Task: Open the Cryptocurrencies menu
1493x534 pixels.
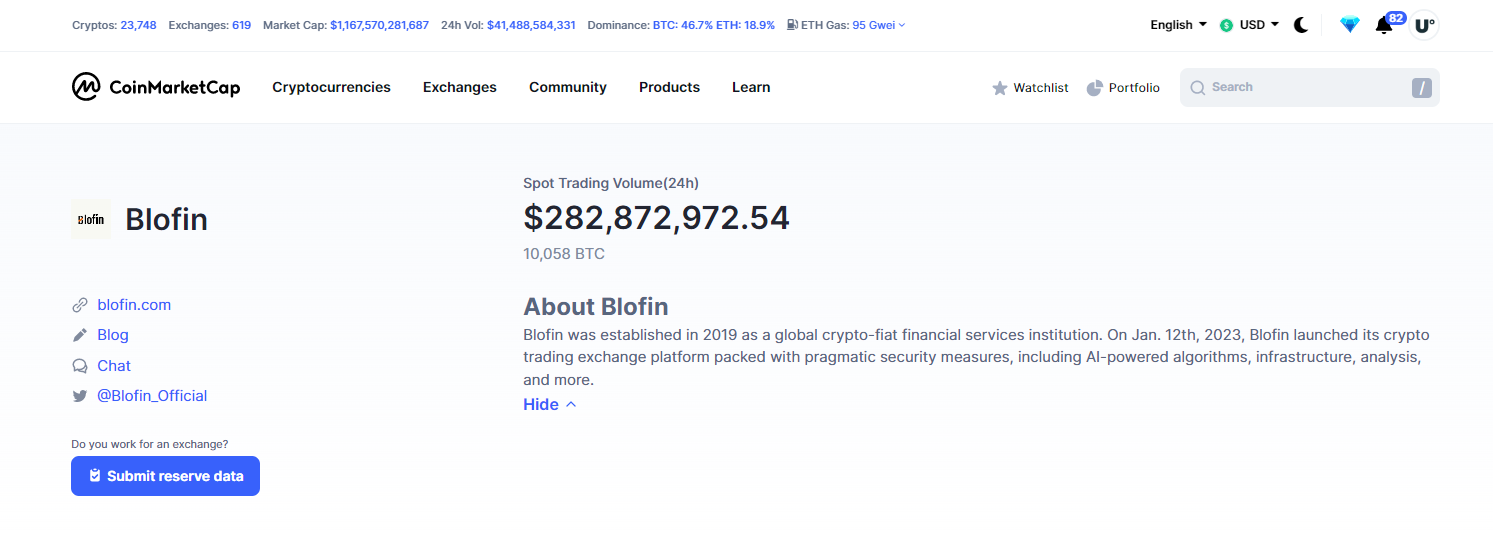Action: [331, 87]
